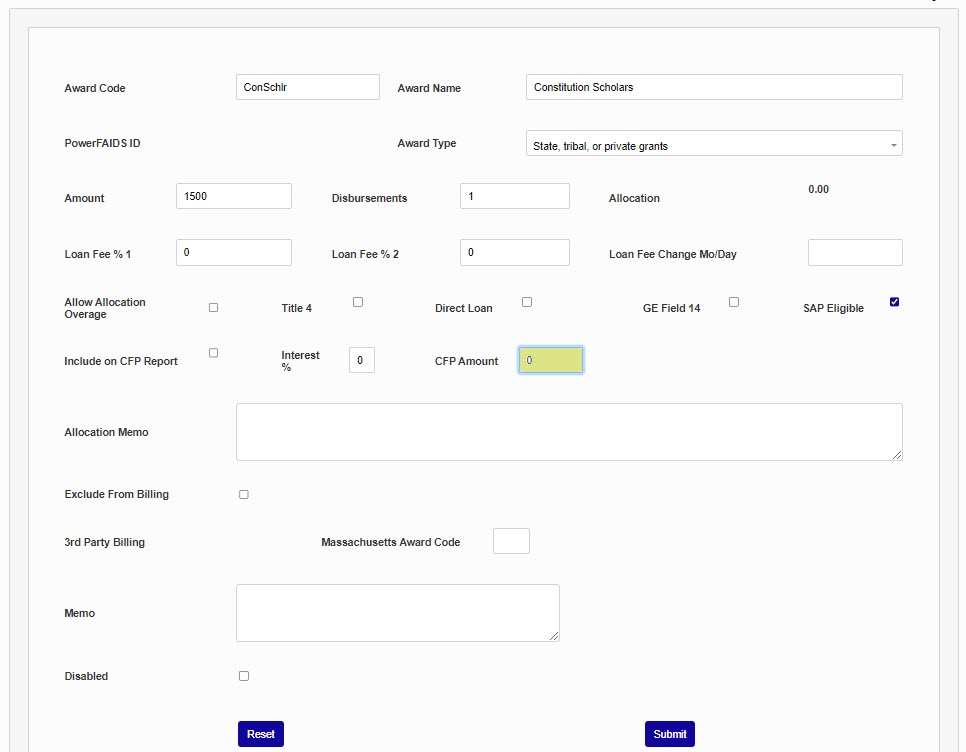
Task: Click the Allocation Memo text area
Action: tap(568, 432)
